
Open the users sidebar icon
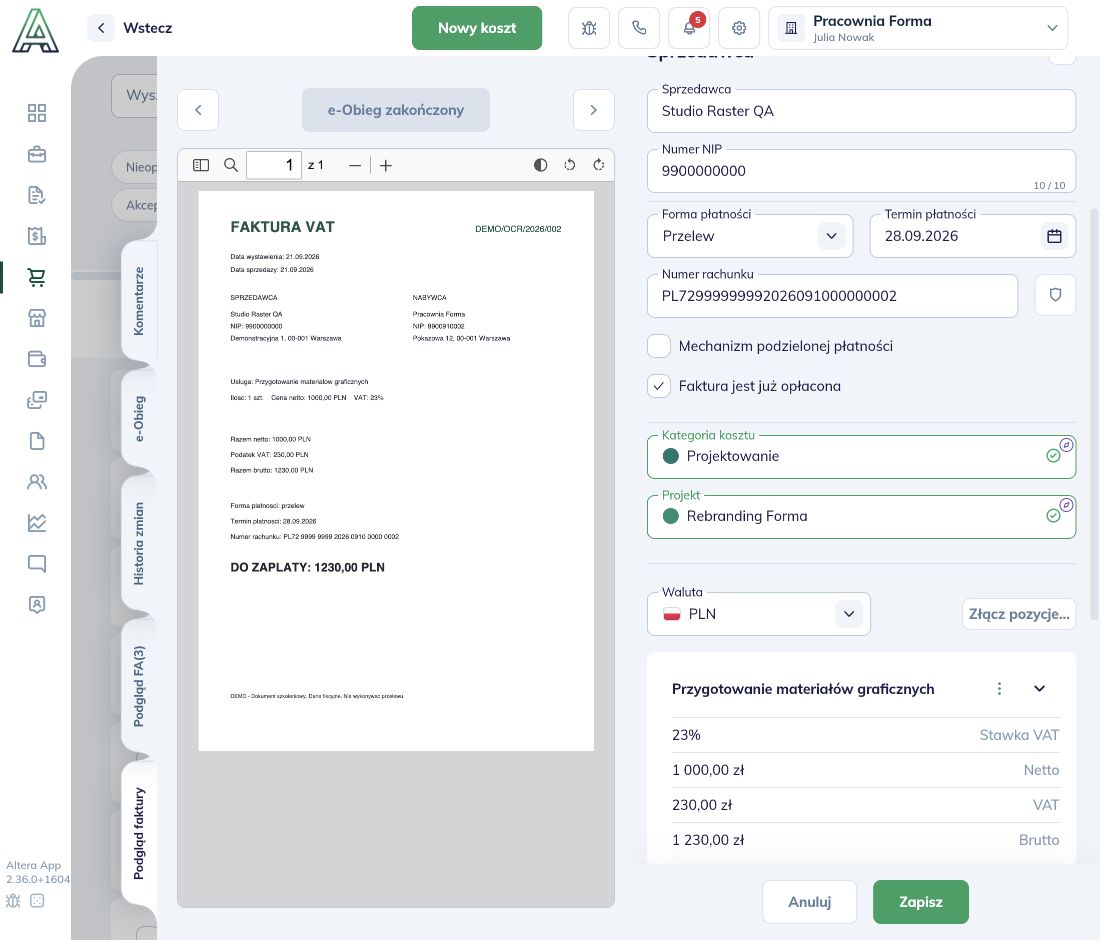(x=36, y=481)
